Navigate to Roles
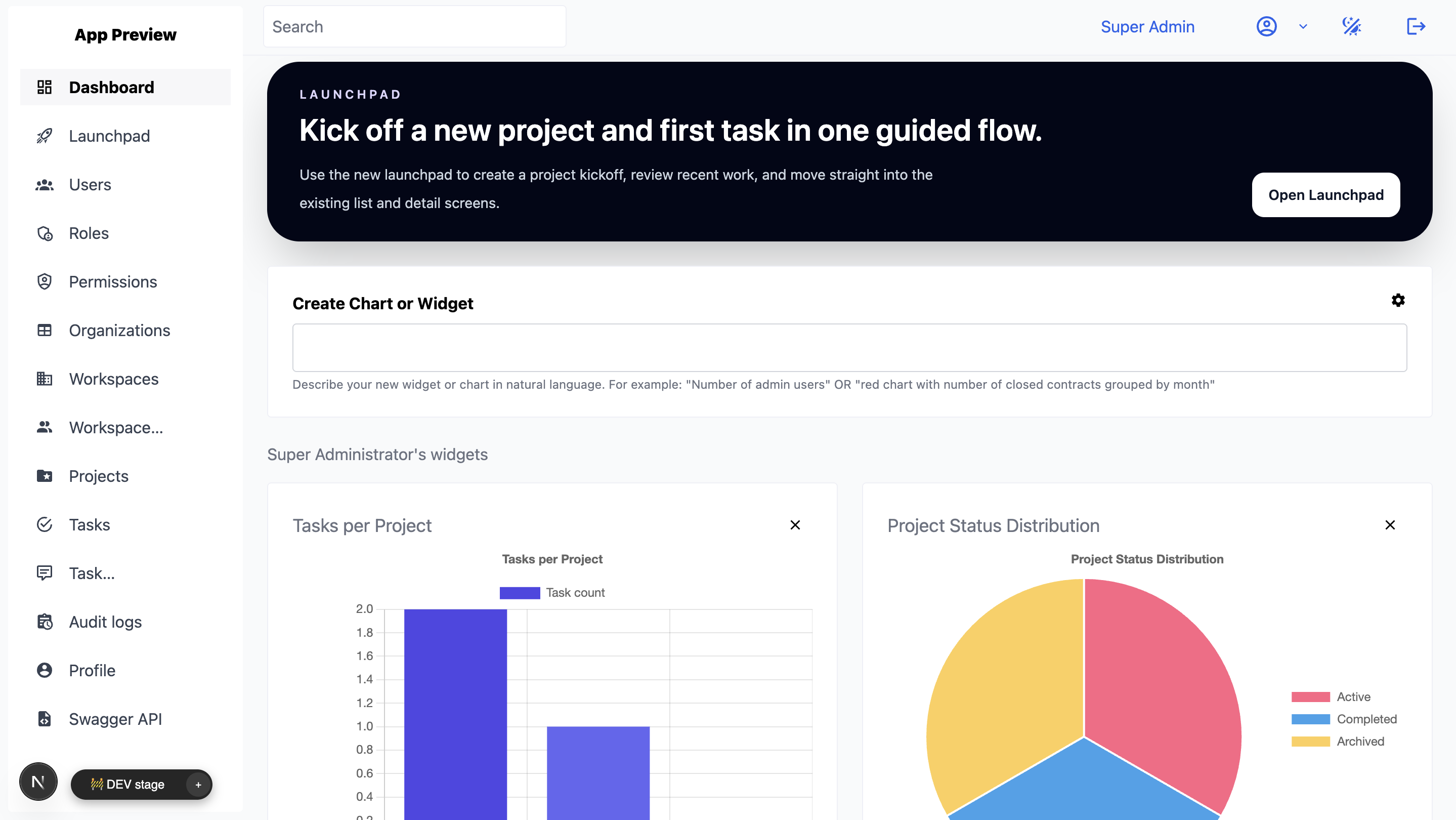The image size is (1456, 820). (125, 233)
